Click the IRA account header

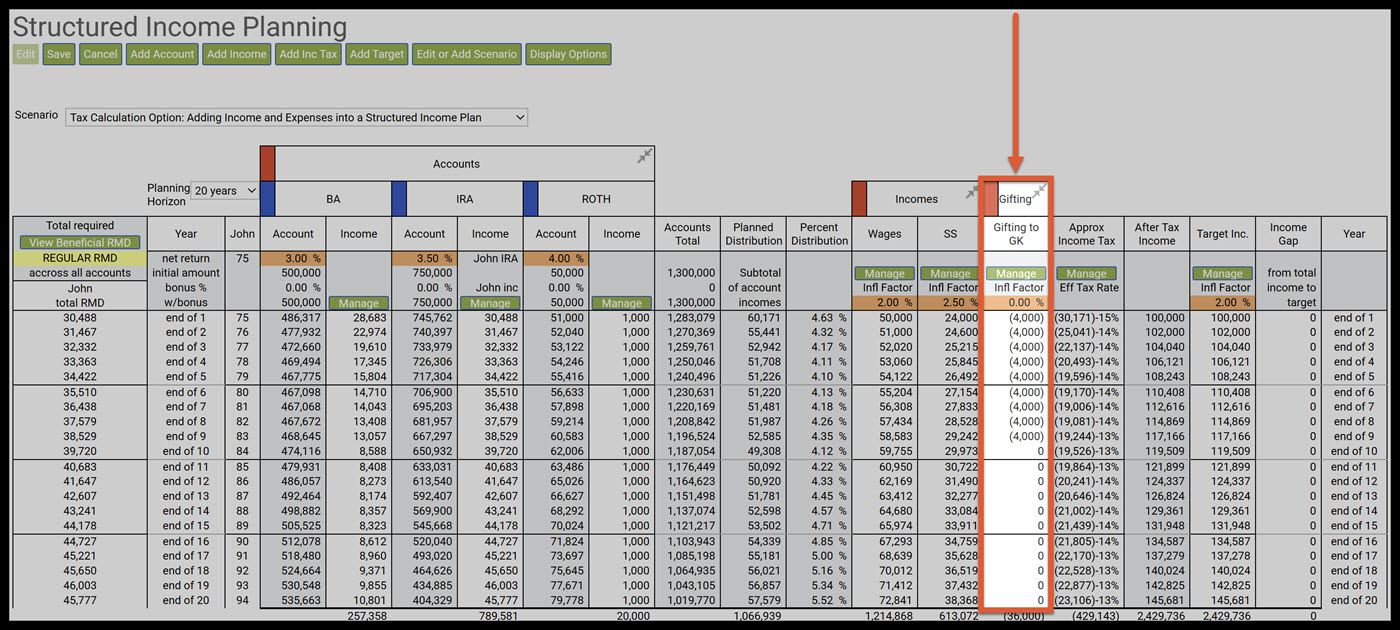click(x=465, y=199)
